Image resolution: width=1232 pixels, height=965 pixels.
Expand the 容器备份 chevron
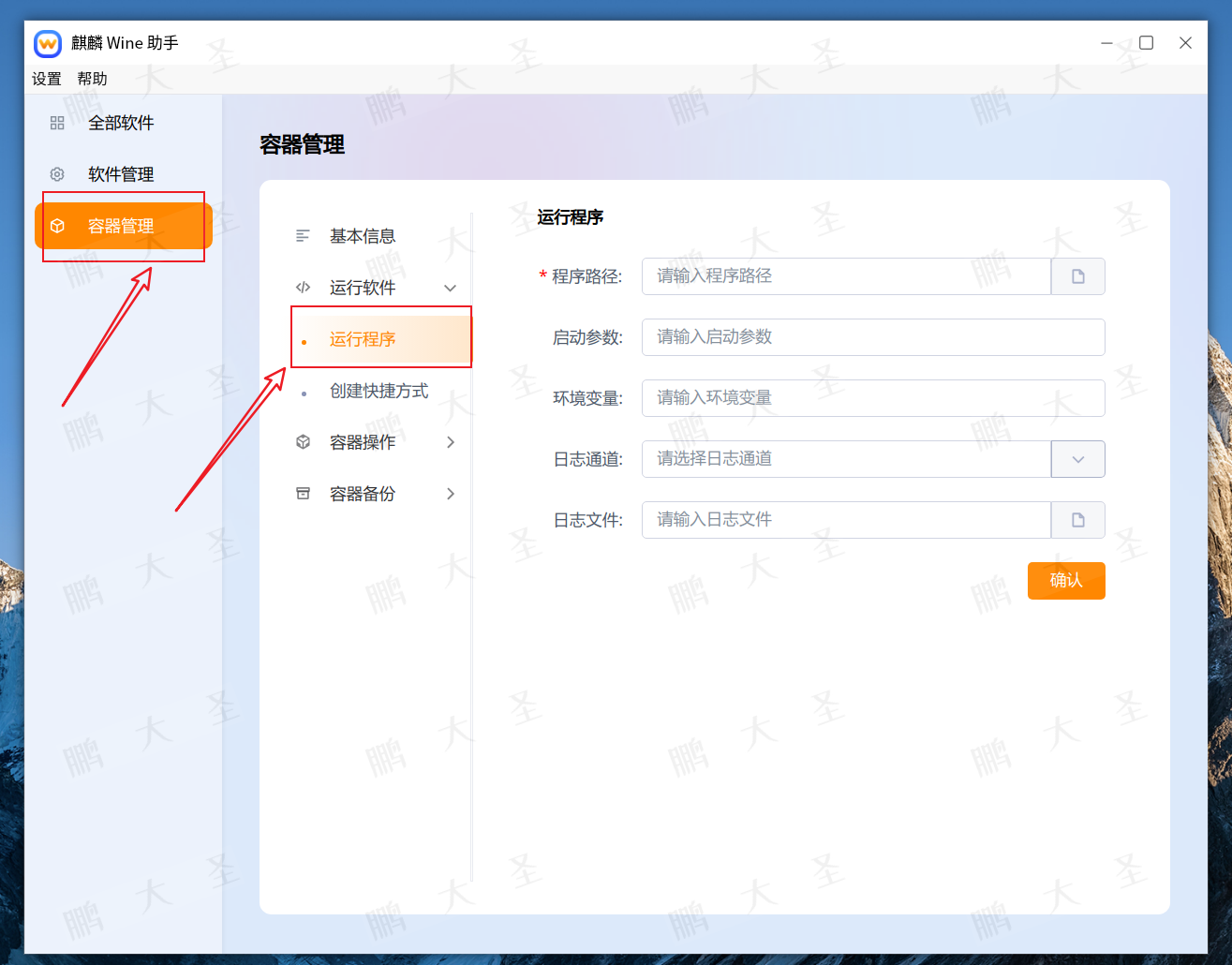451,494
